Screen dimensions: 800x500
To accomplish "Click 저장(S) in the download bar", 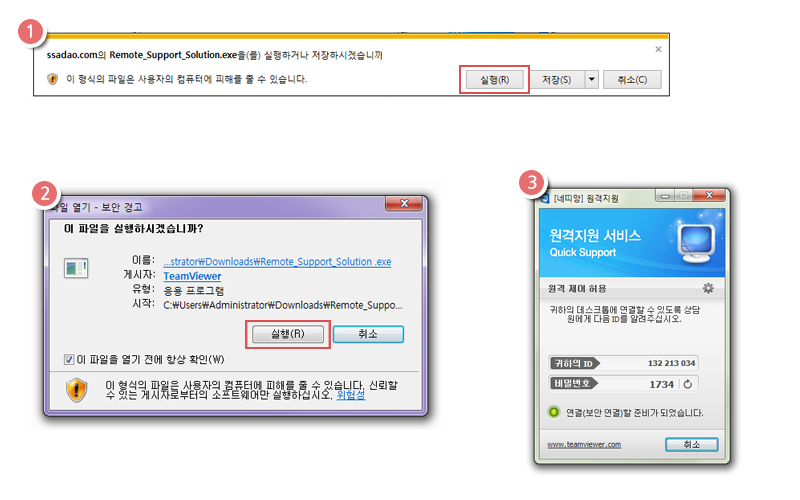I will 556,80.
